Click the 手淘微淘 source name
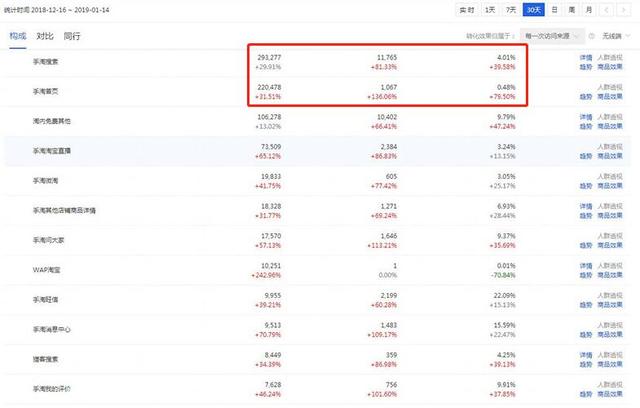Screen dimensions: 640x408 (45, 181)
